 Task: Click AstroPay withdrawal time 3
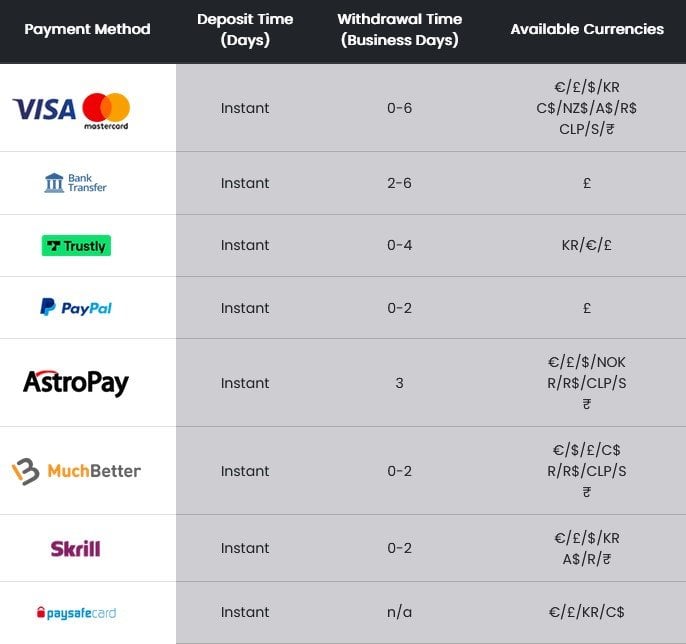tap(399, 383)
